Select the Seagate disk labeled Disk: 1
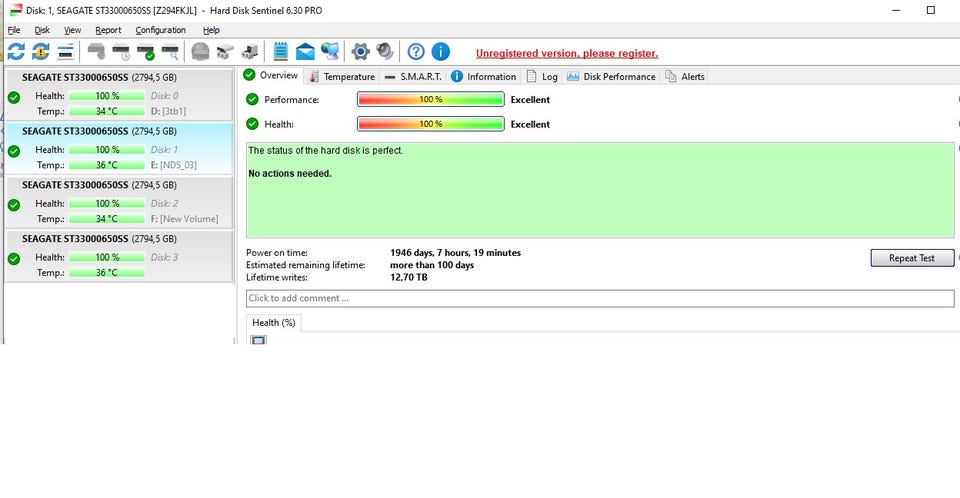The image size is (960, 498). [119, 149]
